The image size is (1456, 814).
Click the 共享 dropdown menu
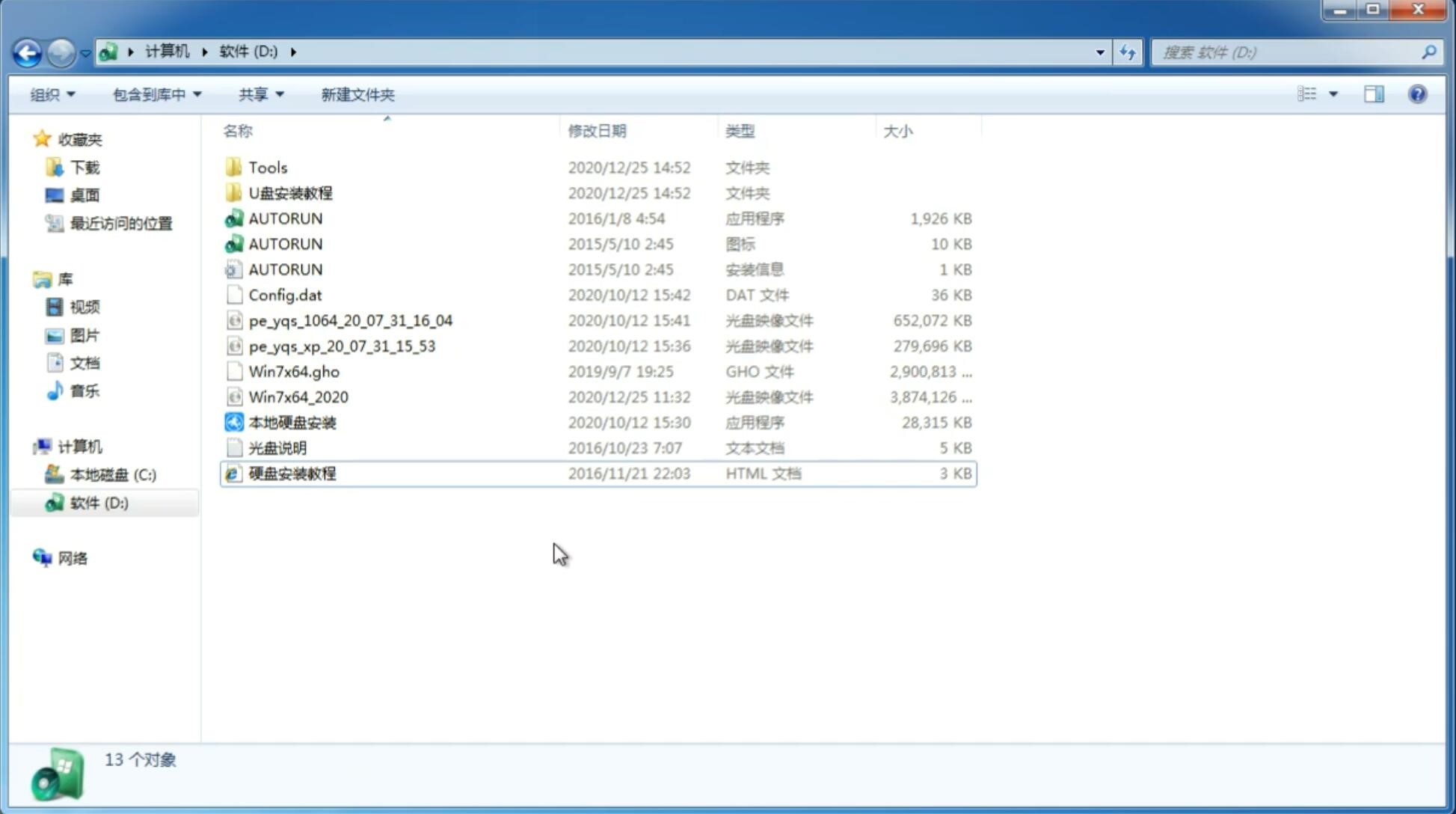260,94
